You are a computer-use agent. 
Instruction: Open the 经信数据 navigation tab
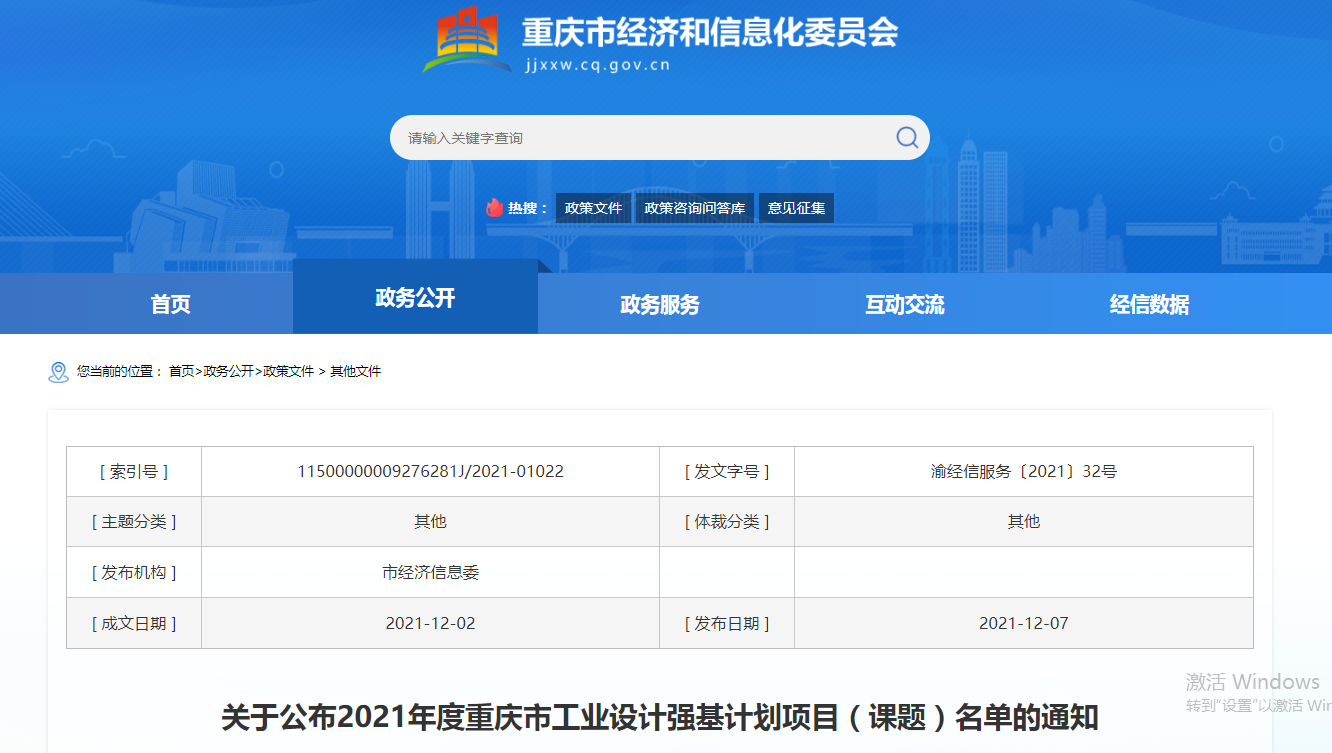pos(1149,304)
